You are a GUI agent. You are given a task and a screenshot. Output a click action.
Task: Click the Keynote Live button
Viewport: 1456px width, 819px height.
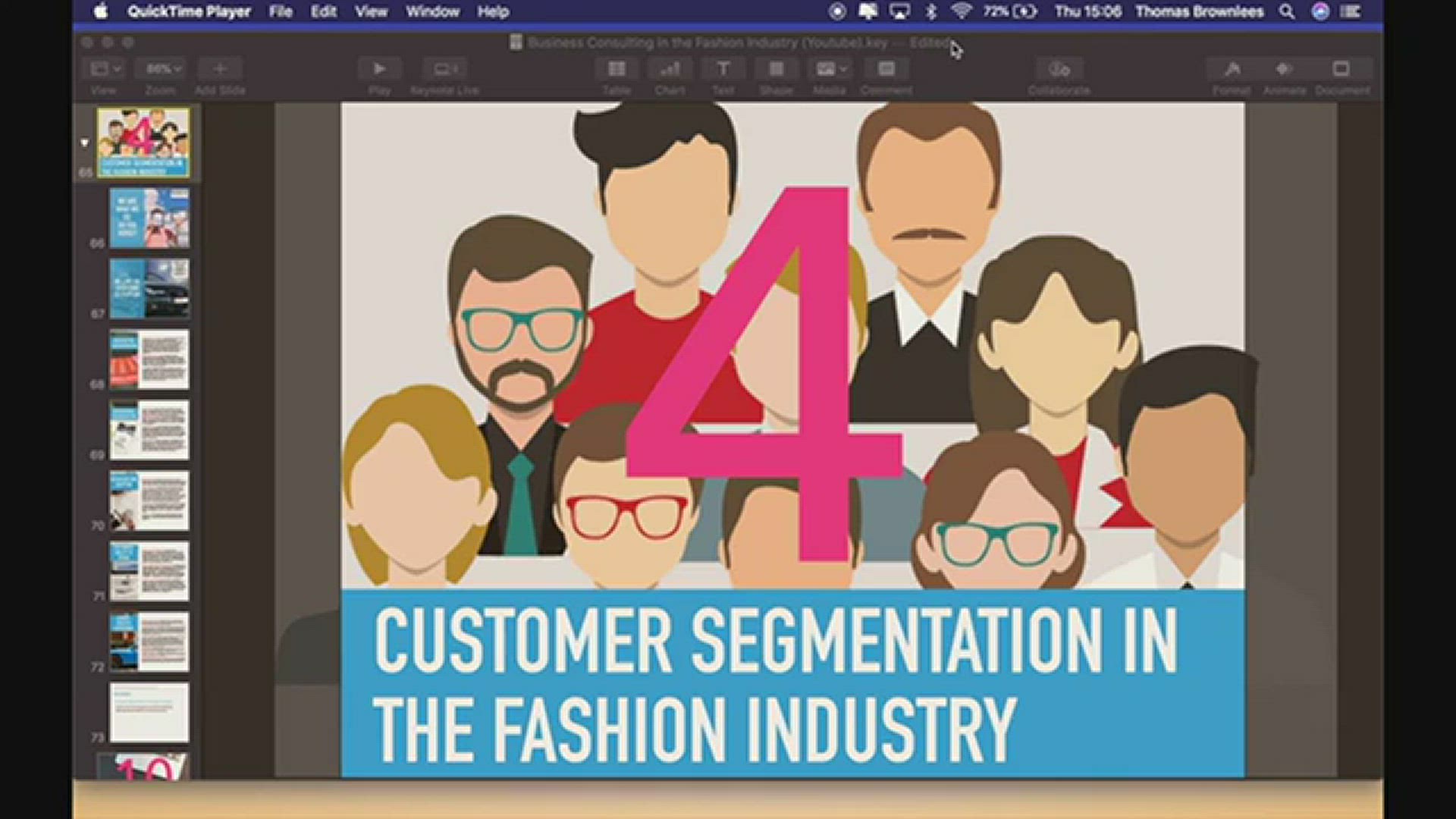pyautogui.click(x=444, y=69)
